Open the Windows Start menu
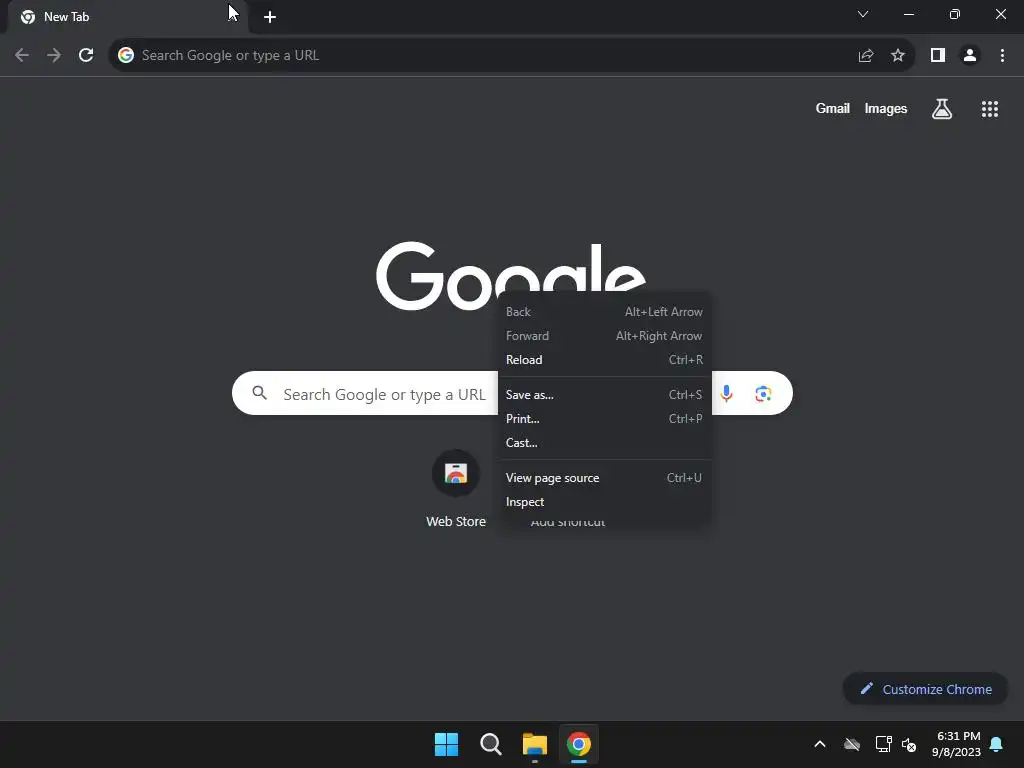Screen dimensions: 1024x768 pos(447,744)
